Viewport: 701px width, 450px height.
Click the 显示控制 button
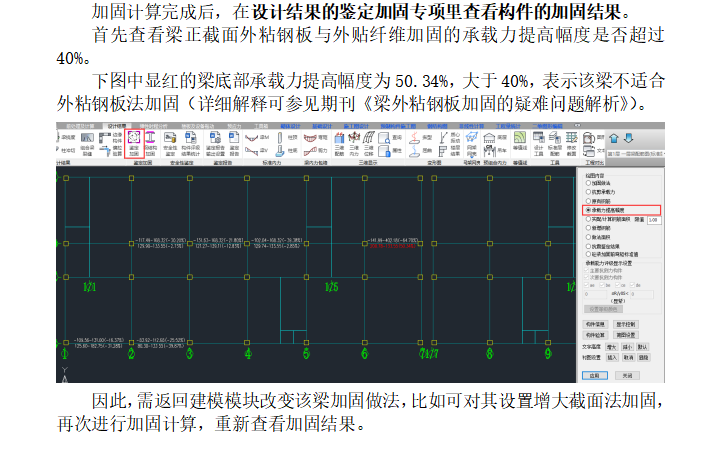625,324
